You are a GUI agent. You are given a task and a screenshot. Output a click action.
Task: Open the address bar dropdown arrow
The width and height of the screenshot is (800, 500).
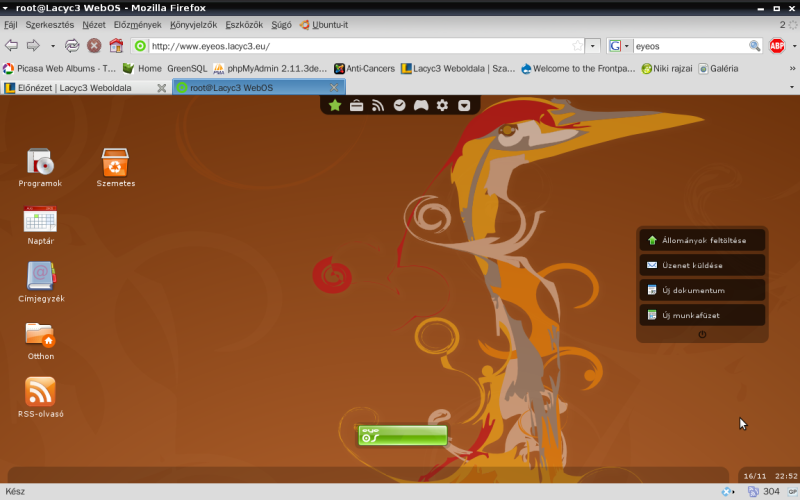coord(592,46)
